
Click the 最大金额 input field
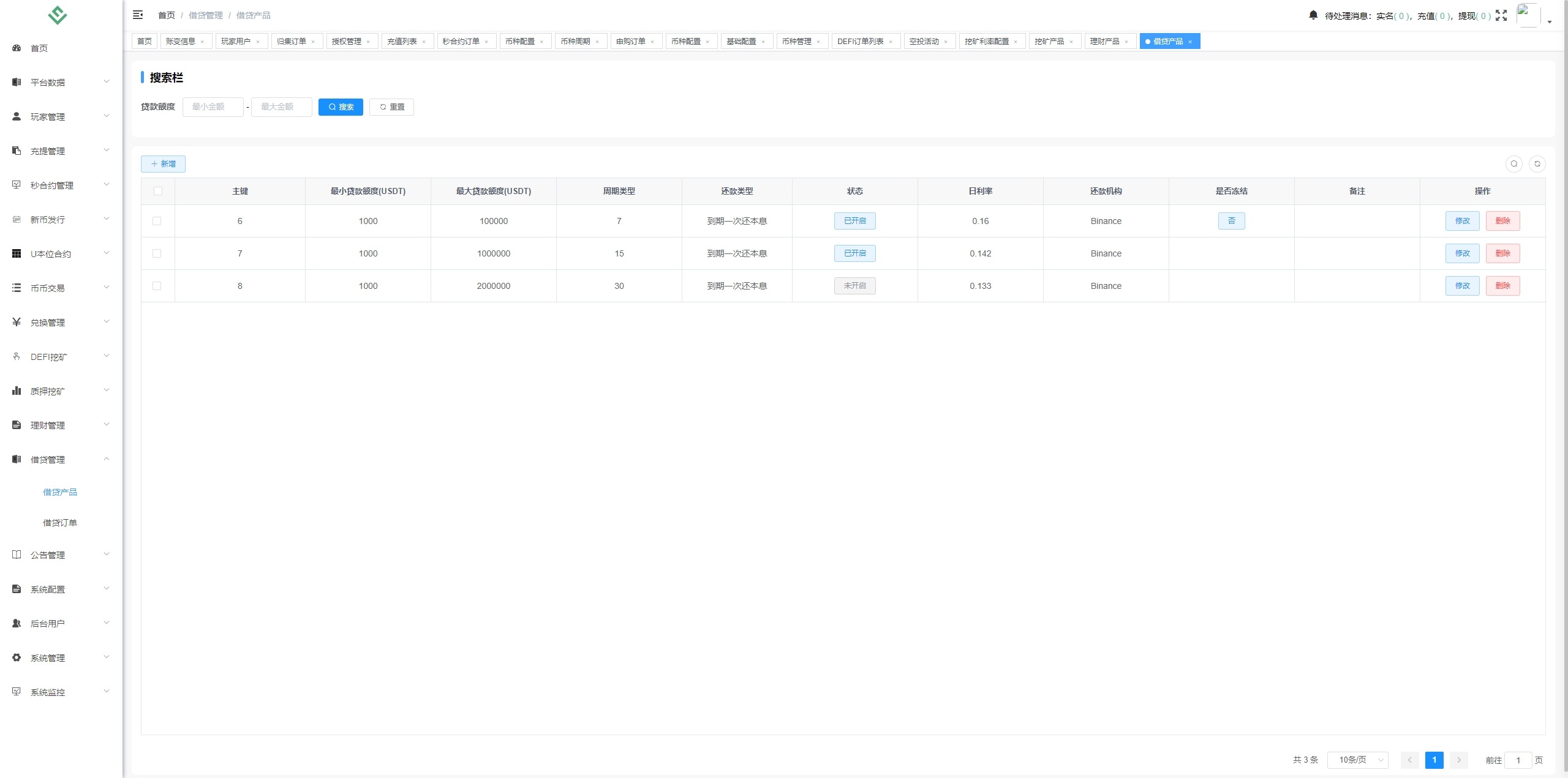tap(282, 107)
